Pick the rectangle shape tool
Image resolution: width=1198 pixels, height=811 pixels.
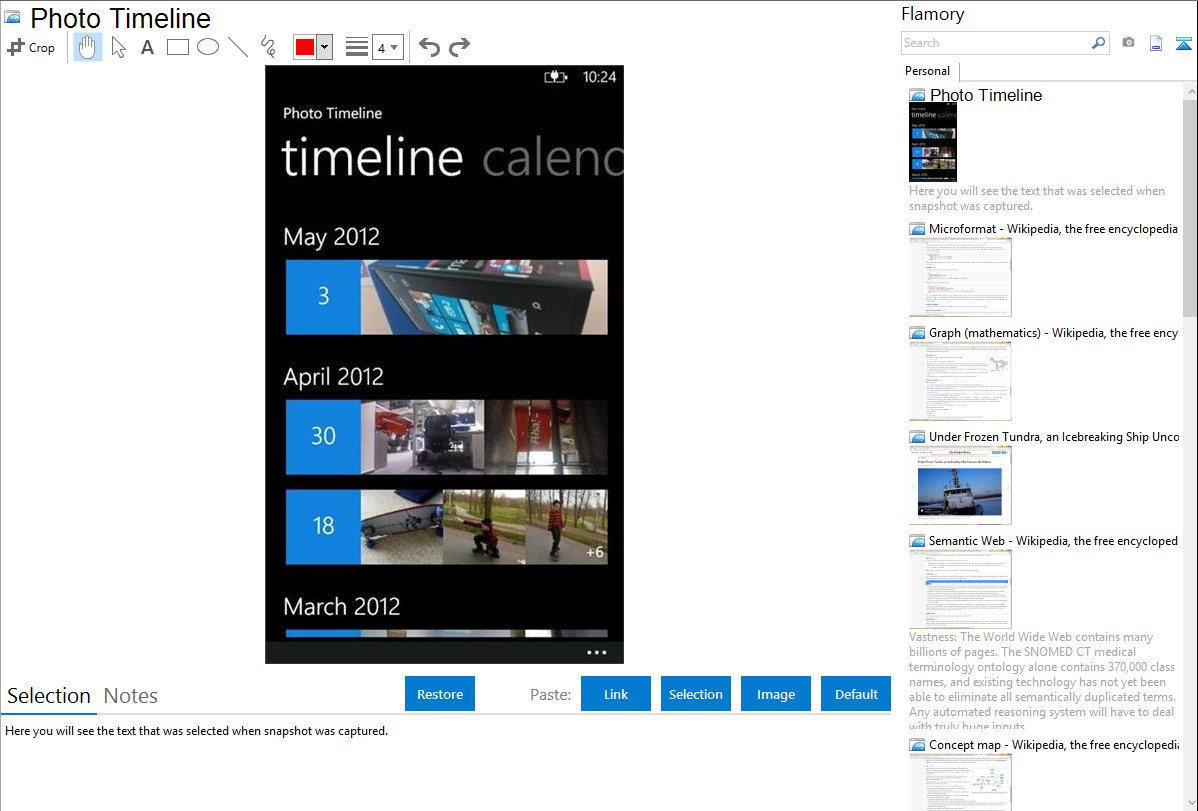coord(177,47)
